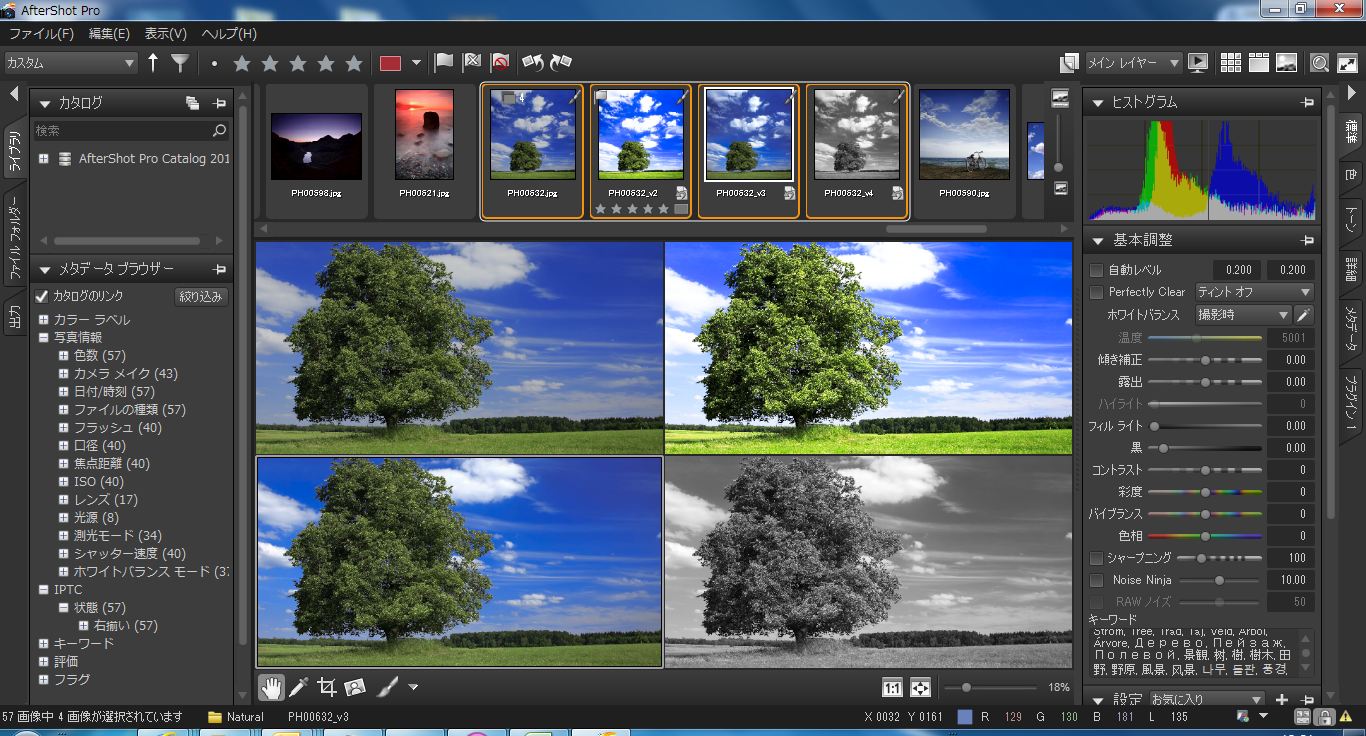
Task: Add a new preset with the plus button
Action: [1282, 700]
